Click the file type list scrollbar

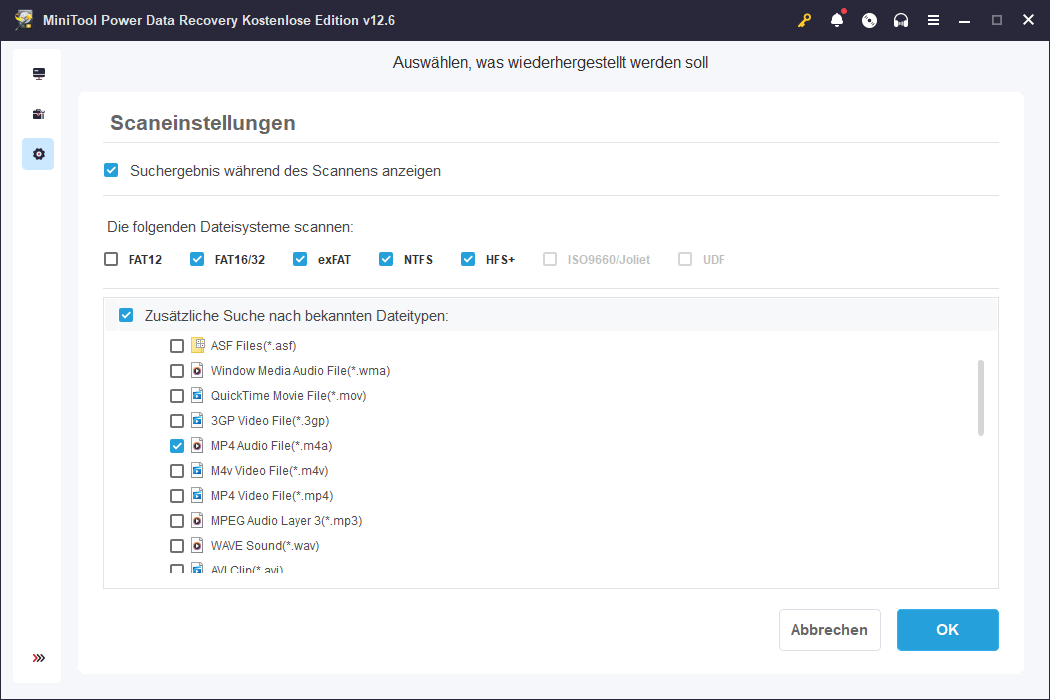(x=981, y=398)
